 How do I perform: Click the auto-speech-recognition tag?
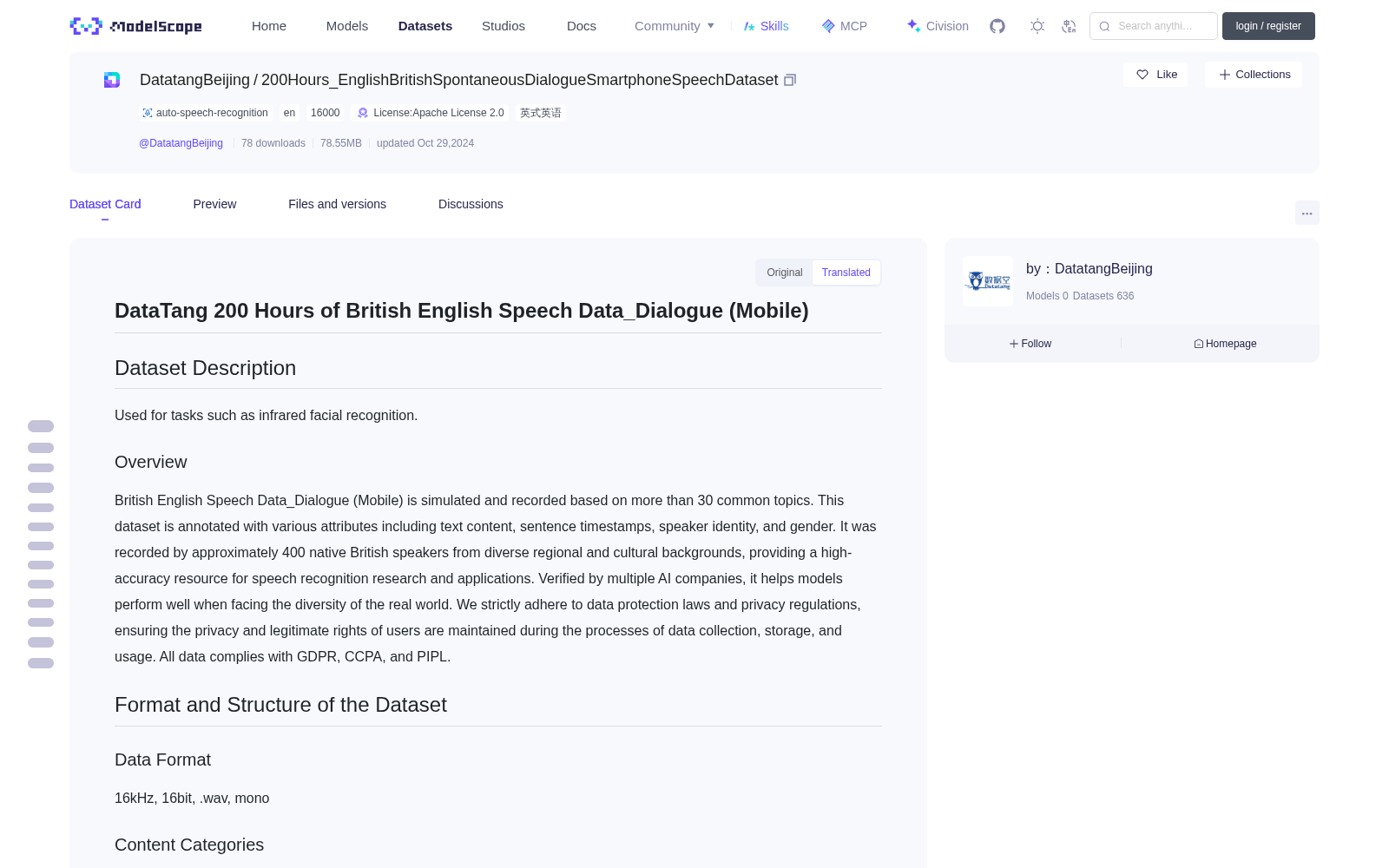point(206,113)
